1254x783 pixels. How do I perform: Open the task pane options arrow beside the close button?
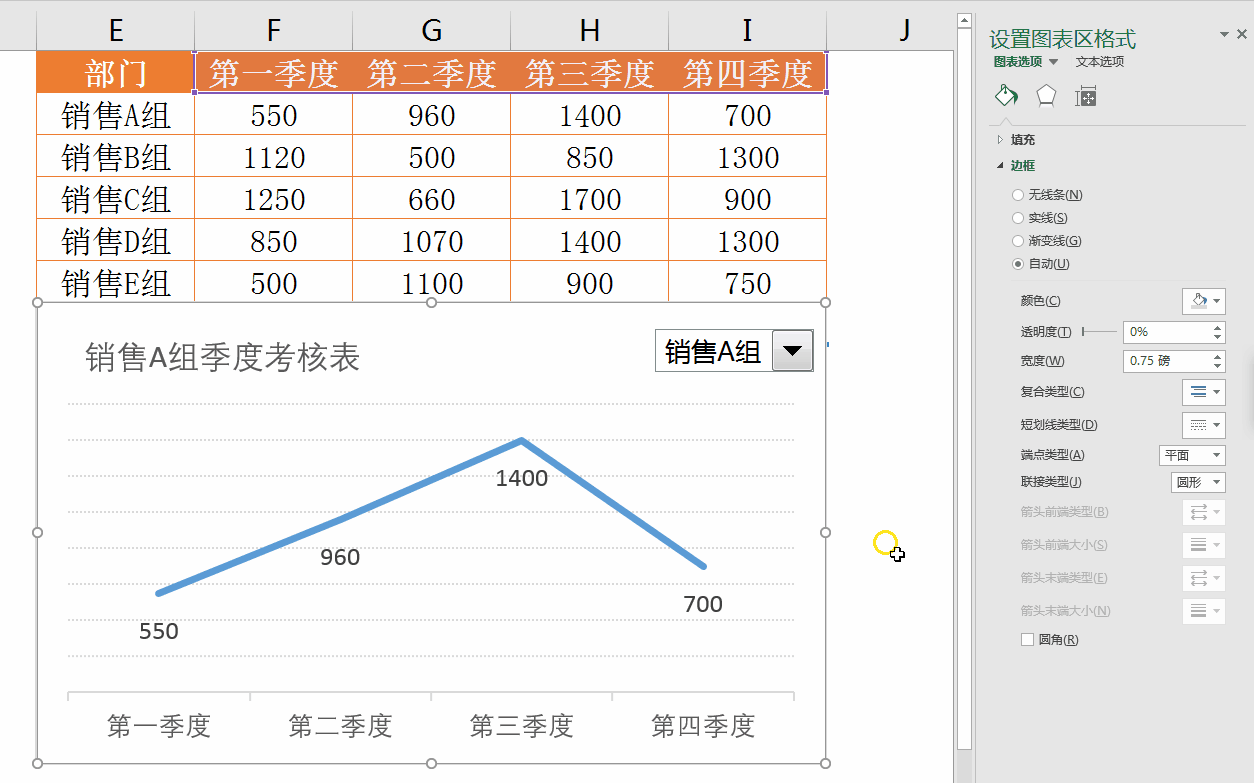click(x=1225, y=34)
